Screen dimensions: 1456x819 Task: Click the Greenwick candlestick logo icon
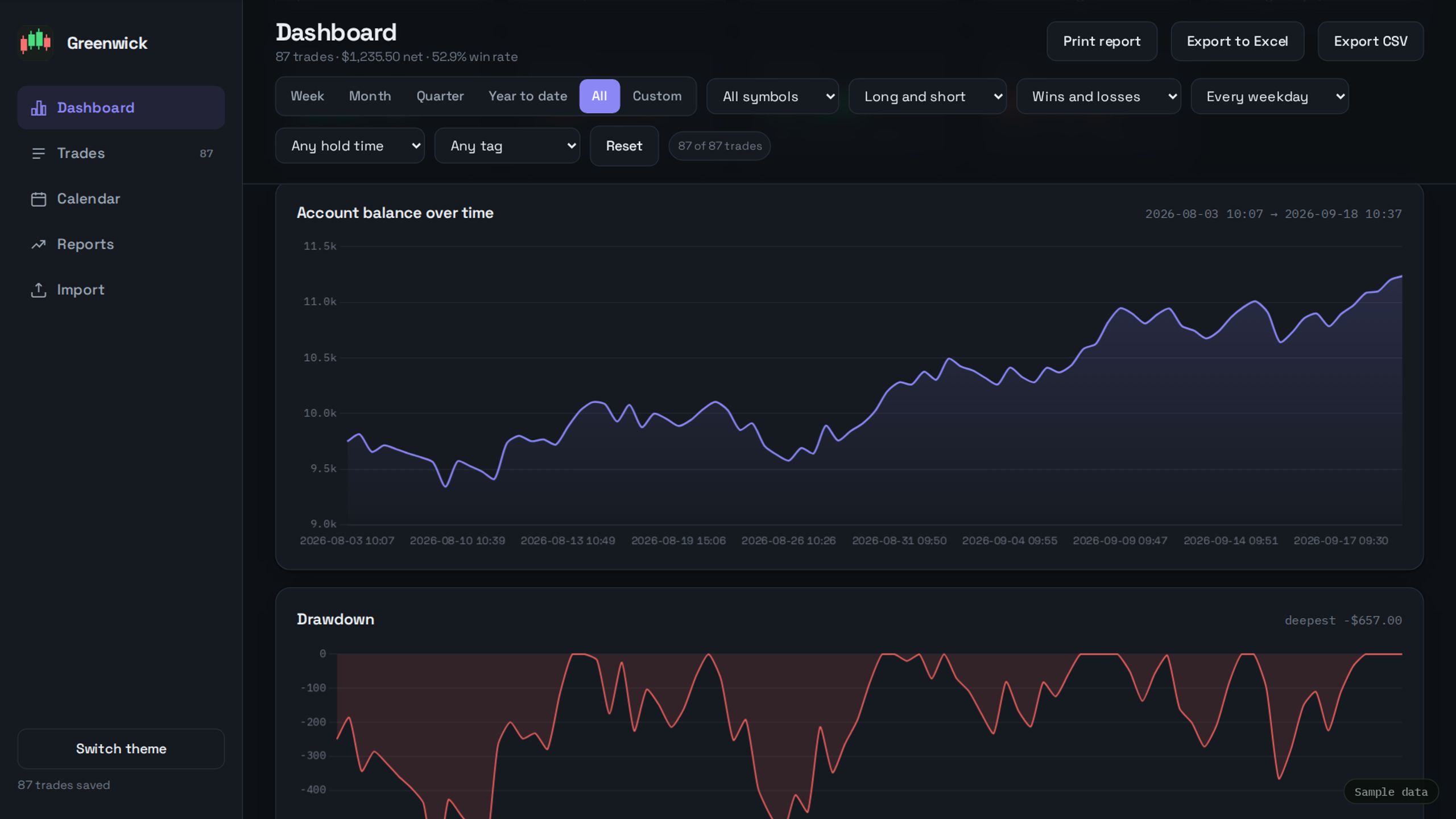point(35,42)
